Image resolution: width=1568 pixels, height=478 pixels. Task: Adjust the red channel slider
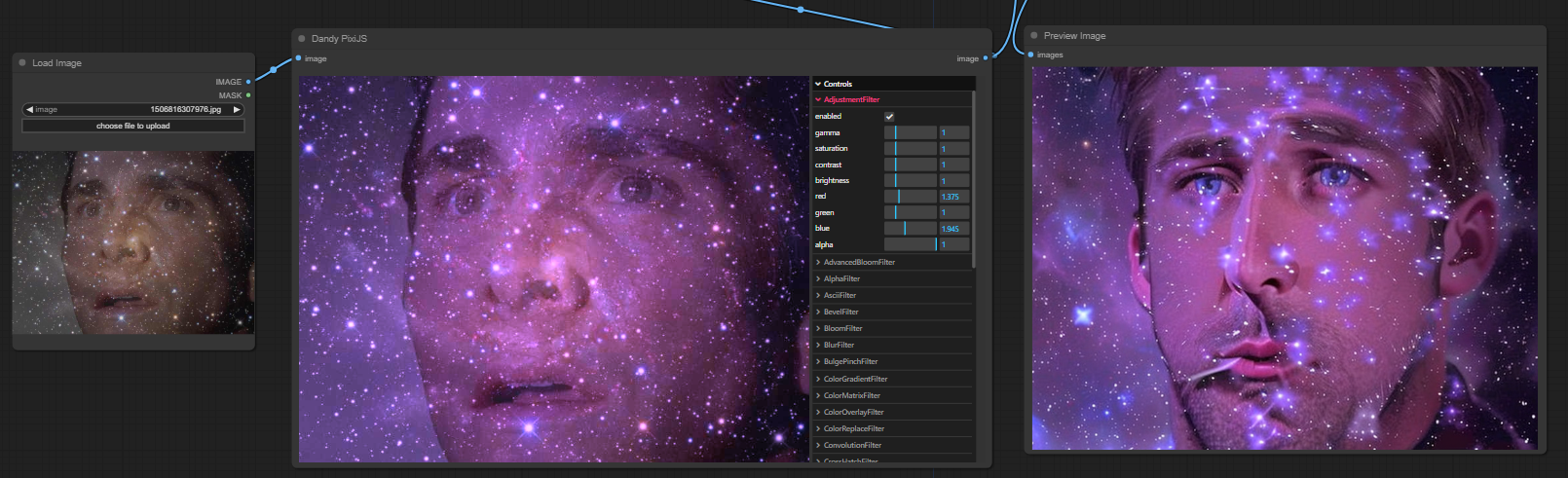coord(910,197)
